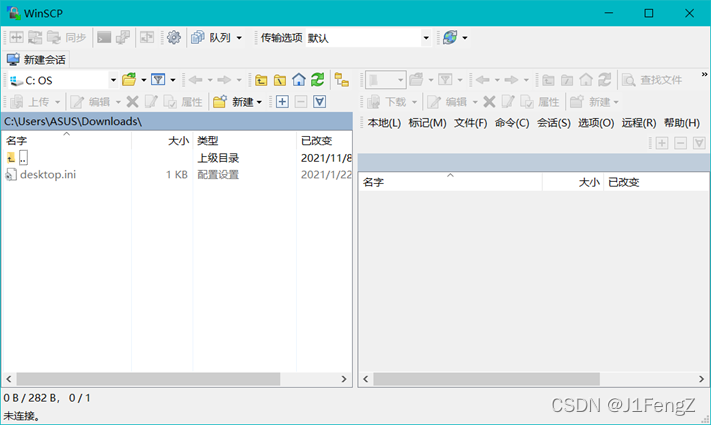Click the local Delete X icon
Viewport: 711px width, 425px height.
132,102
